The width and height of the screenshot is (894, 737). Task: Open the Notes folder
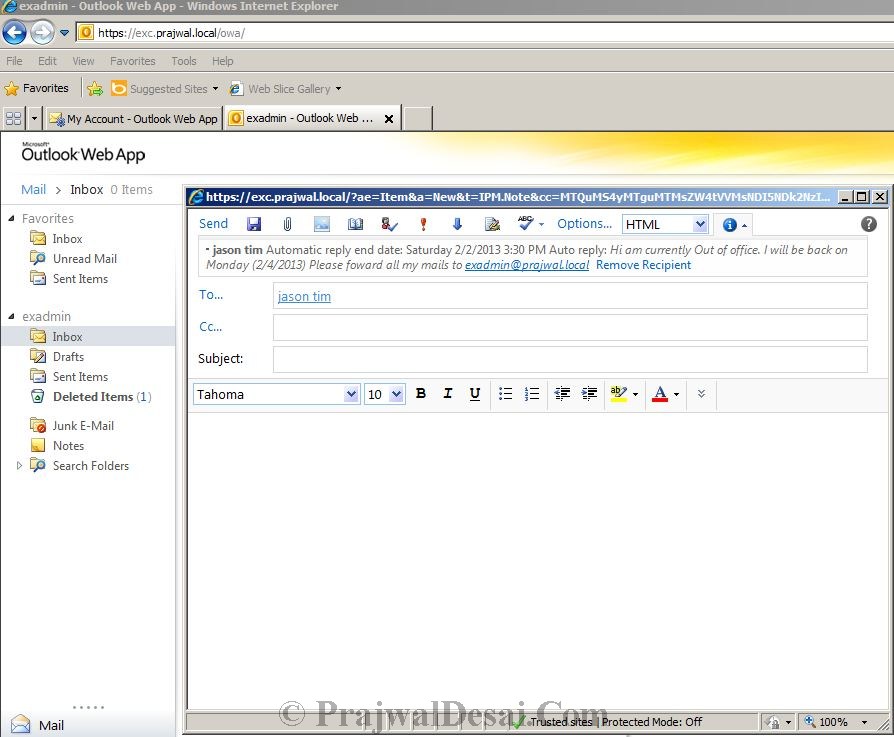click(x=68, y=446)
